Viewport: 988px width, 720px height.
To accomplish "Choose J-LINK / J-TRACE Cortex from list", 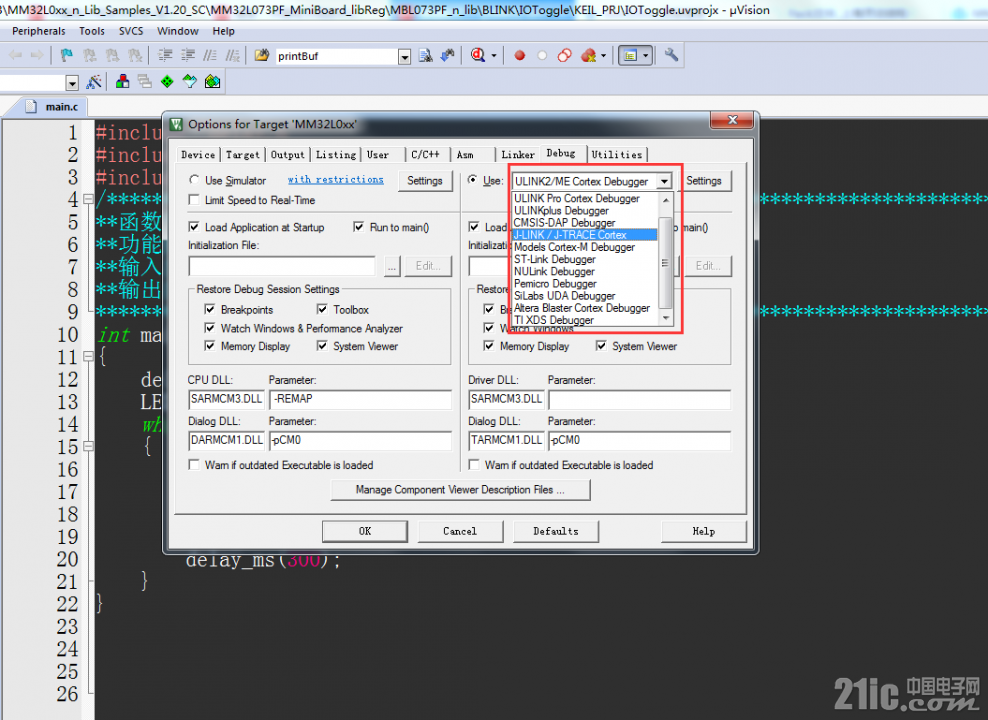I will 585,235.
